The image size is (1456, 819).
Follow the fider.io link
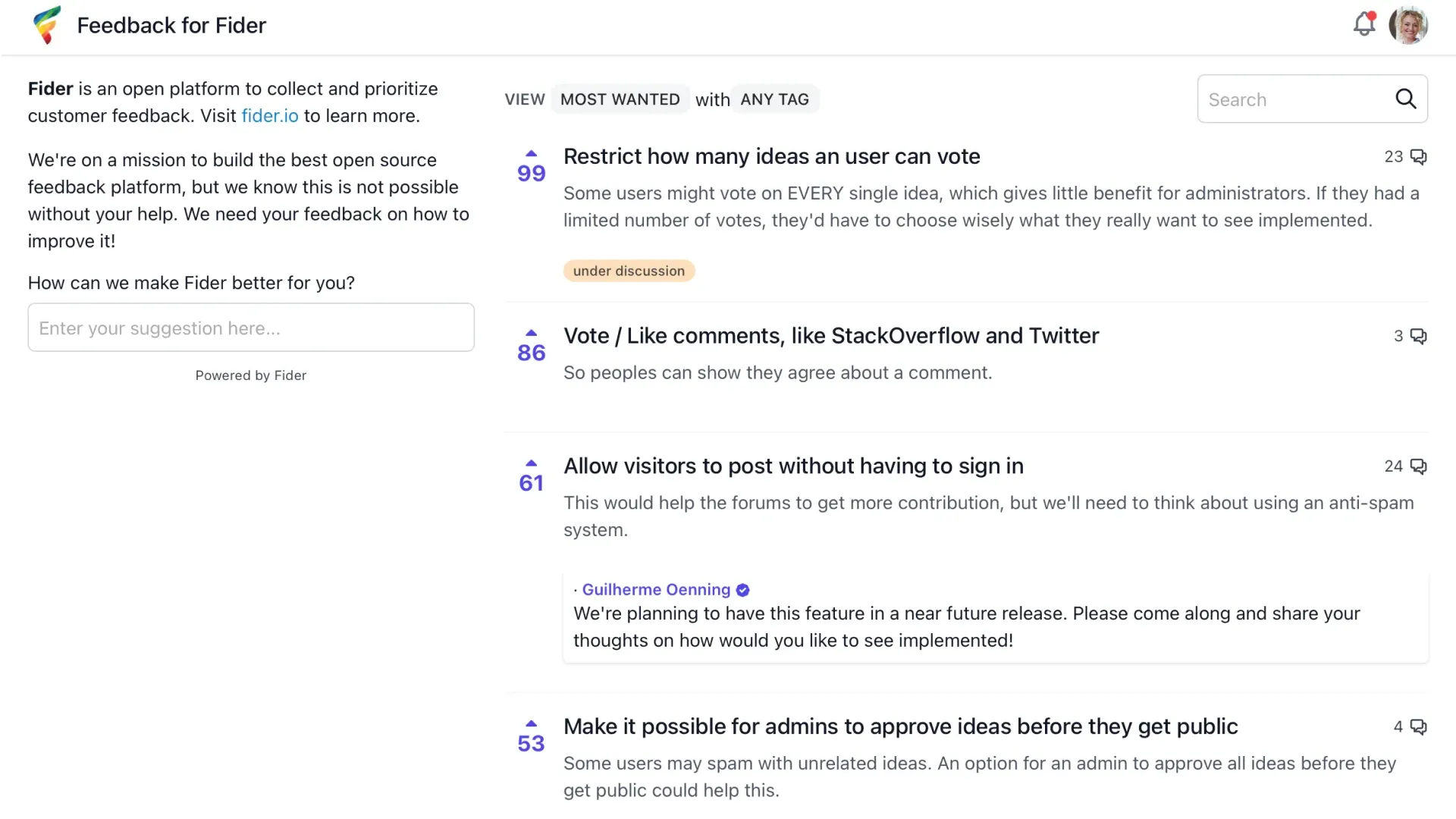tap(270, 116)
